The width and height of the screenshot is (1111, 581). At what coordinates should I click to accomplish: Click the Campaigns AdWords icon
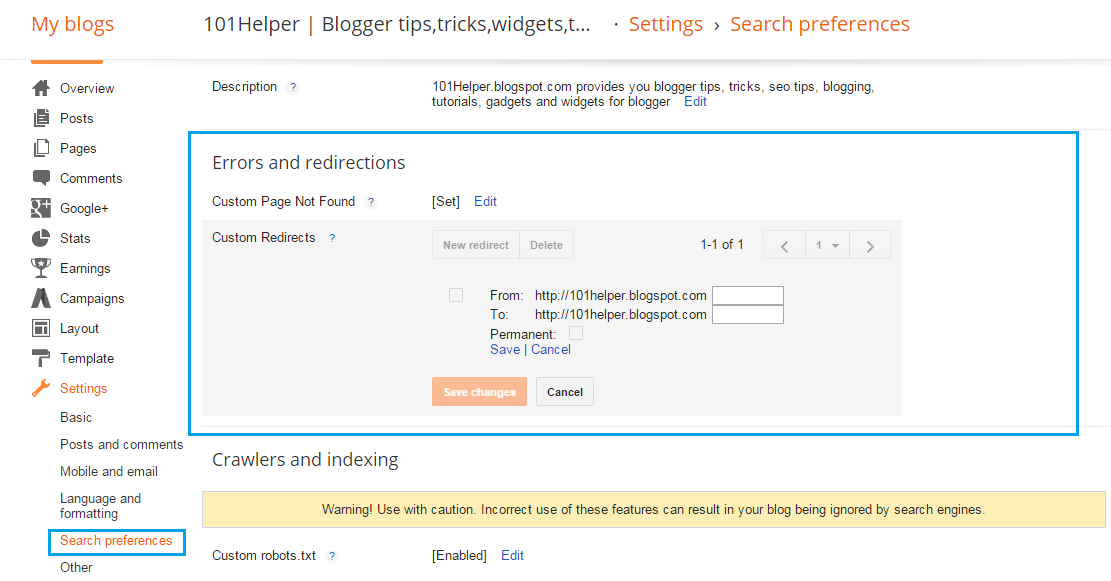(x=41, y=298)
